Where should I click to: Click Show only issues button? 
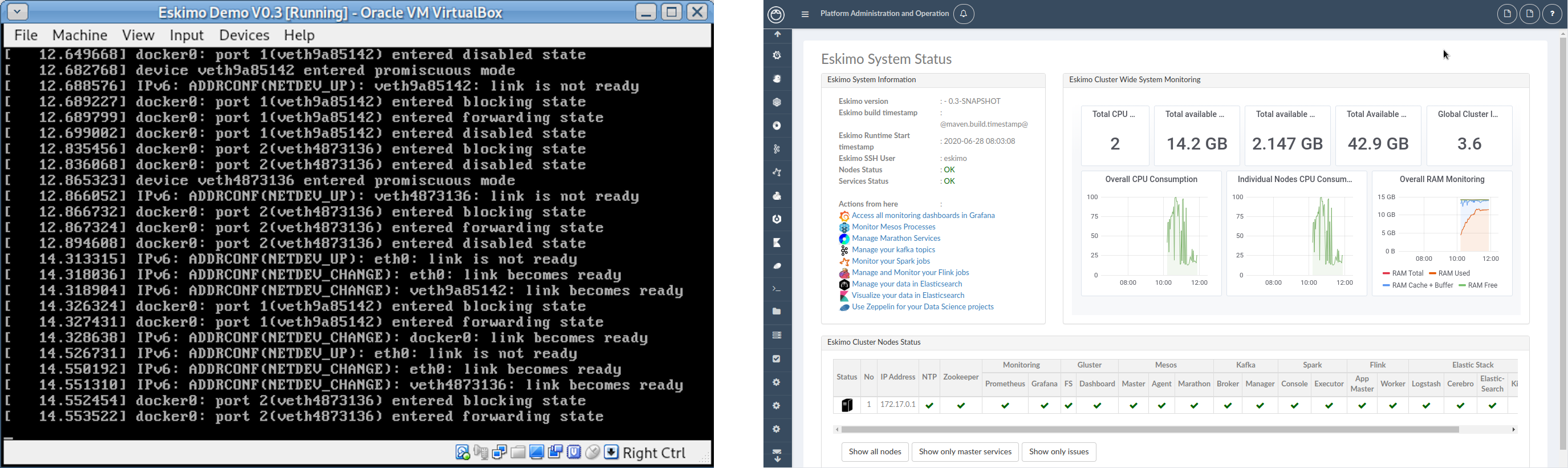coord(1058,452)
